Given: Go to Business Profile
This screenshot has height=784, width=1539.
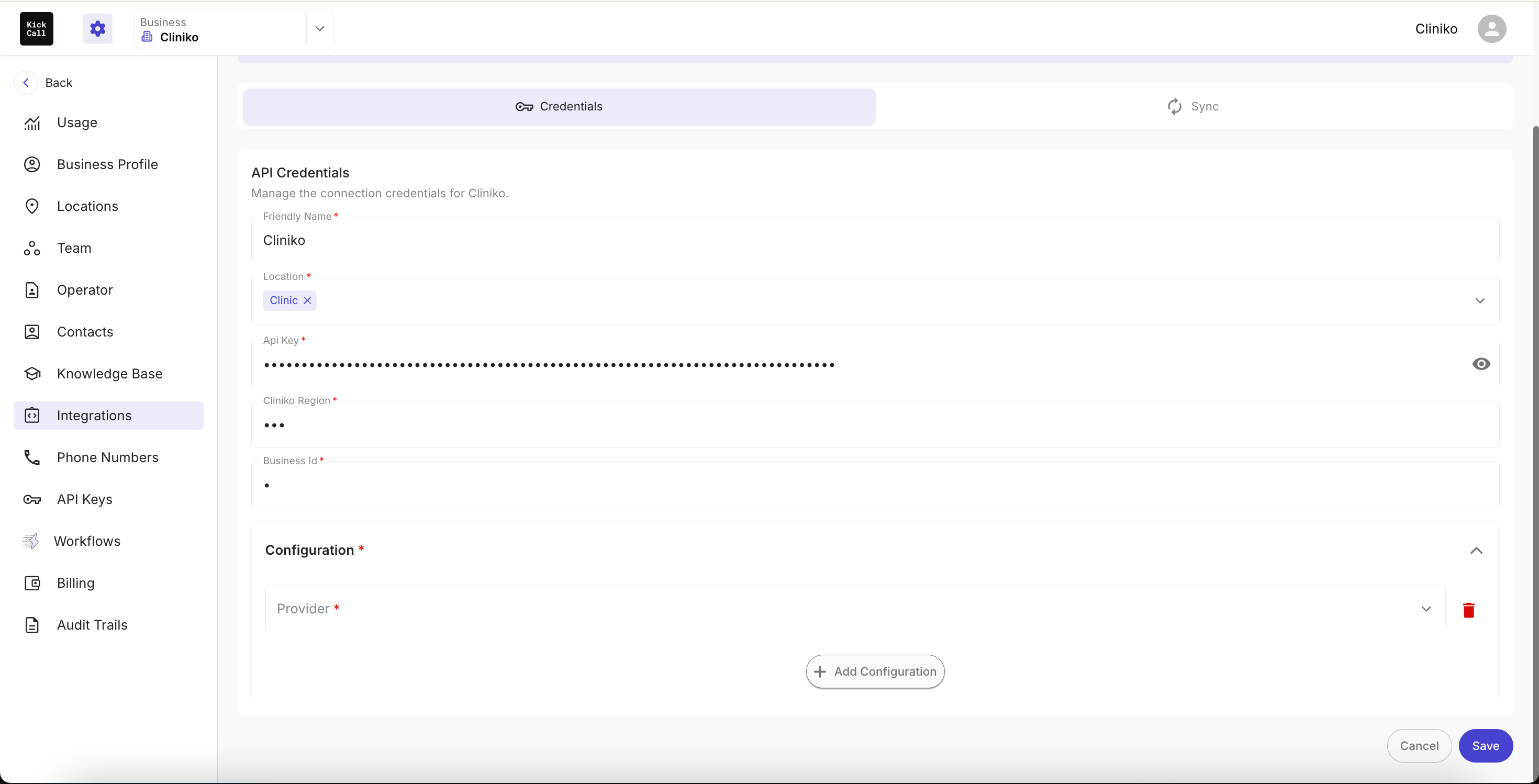Looking at the screenshot, I should click(x=109, y=164).
